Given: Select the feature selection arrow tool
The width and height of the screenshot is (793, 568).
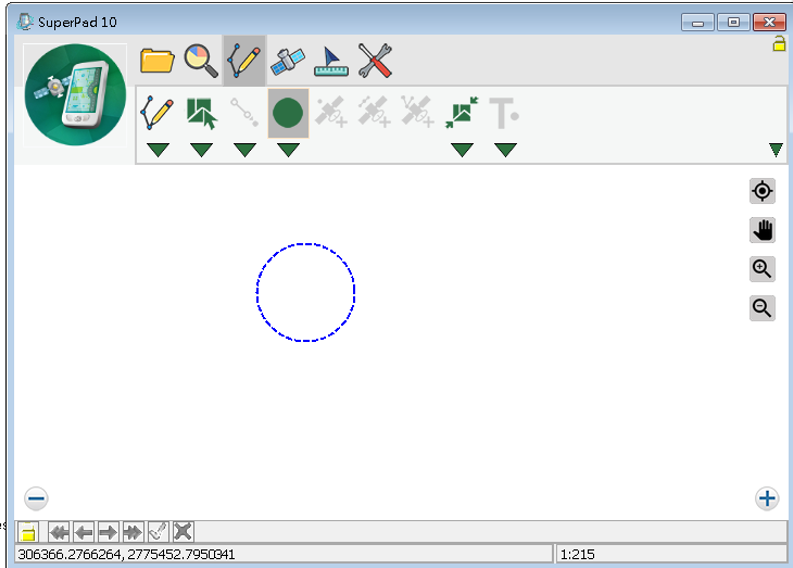Looking at the screenshot, I should [201, 113].
